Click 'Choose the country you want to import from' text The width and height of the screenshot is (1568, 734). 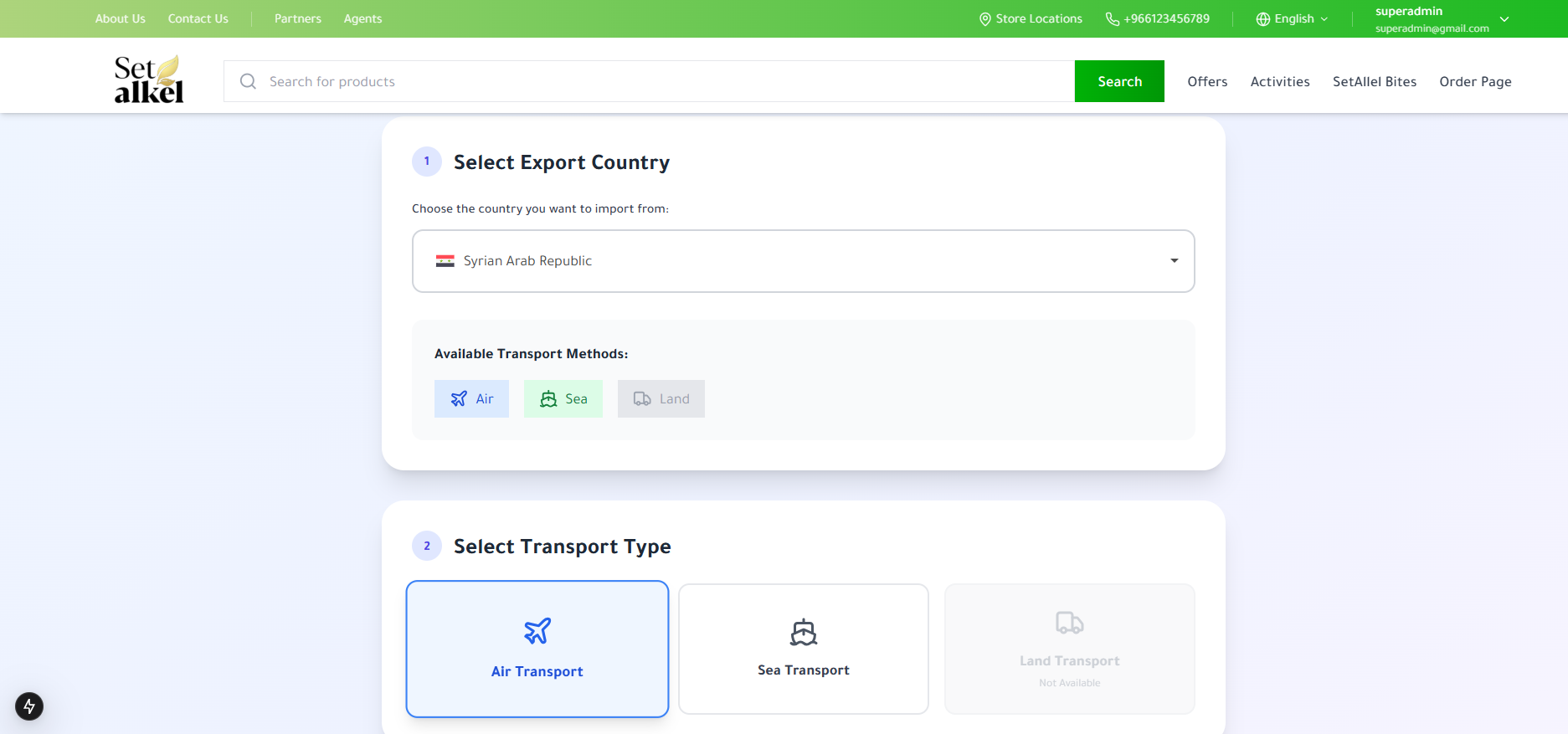point(540,208)
